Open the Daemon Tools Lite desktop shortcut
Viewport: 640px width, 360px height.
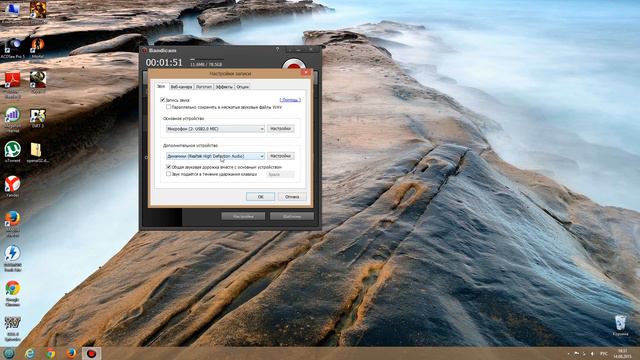pyautogui.click(x=13, y=258)
